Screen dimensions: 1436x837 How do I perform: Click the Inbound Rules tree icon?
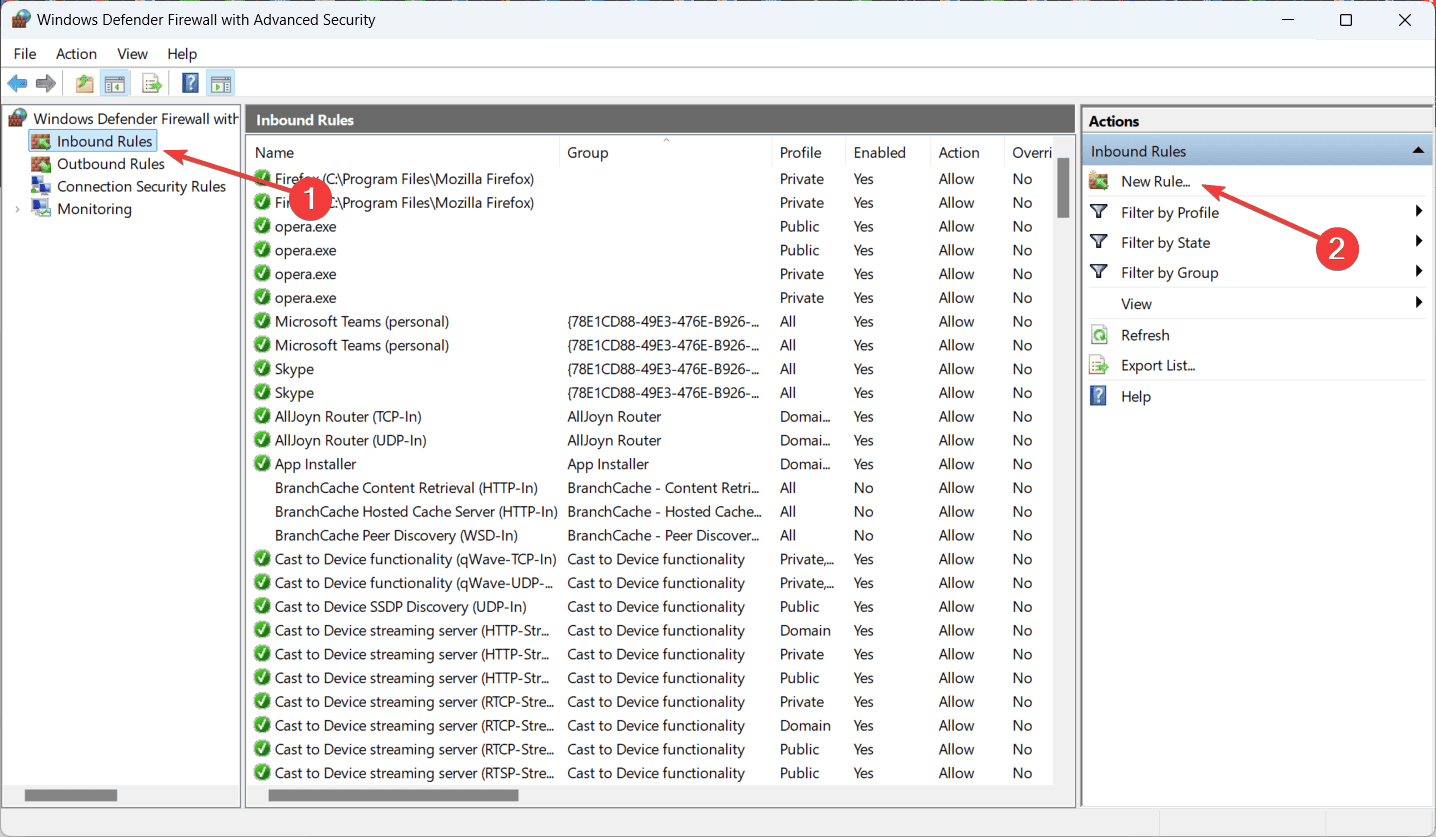tap(41, 141)
